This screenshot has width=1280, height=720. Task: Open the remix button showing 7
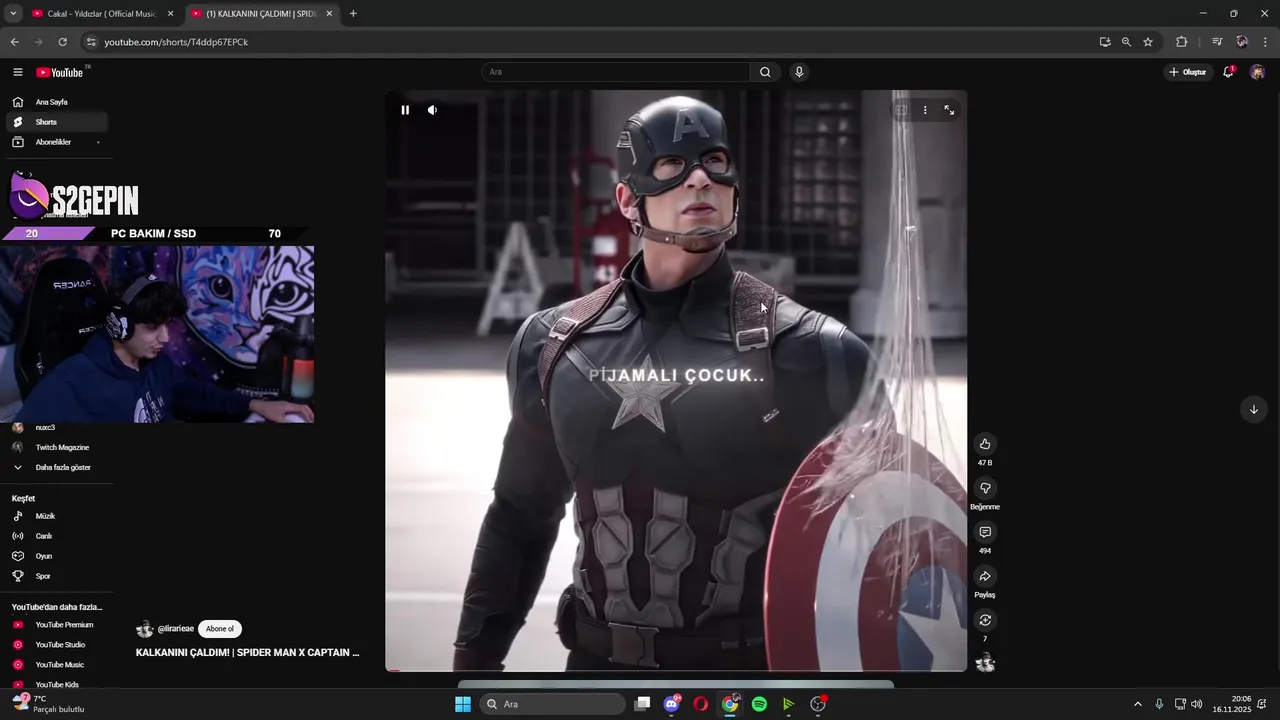(985, 620)
